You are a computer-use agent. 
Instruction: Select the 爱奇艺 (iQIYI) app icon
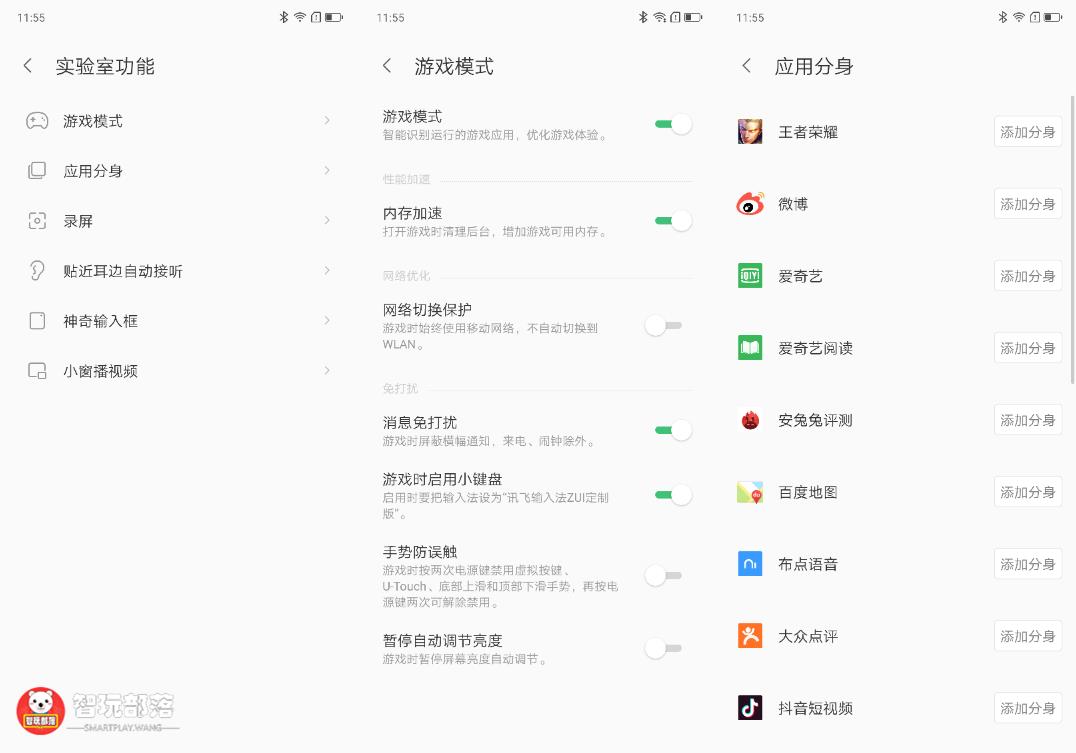(749, 275)
